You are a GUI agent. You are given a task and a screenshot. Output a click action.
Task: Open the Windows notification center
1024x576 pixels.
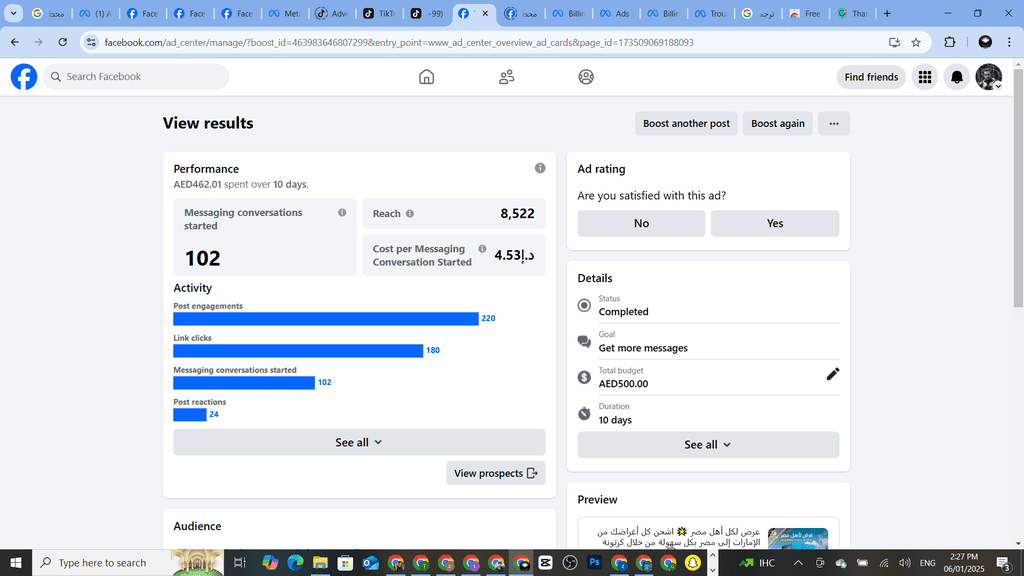pos(1005,562)
